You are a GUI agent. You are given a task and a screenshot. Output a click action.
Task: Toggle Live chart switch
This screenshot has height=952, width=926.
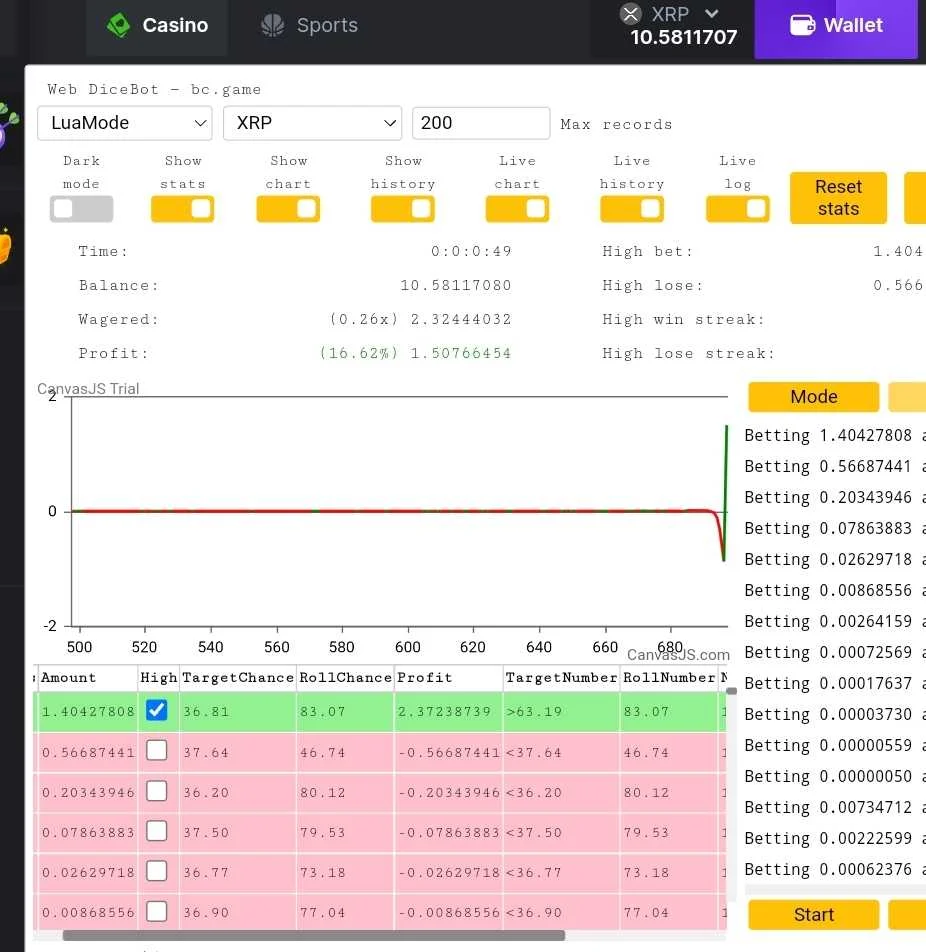click(x=517, y=209)
